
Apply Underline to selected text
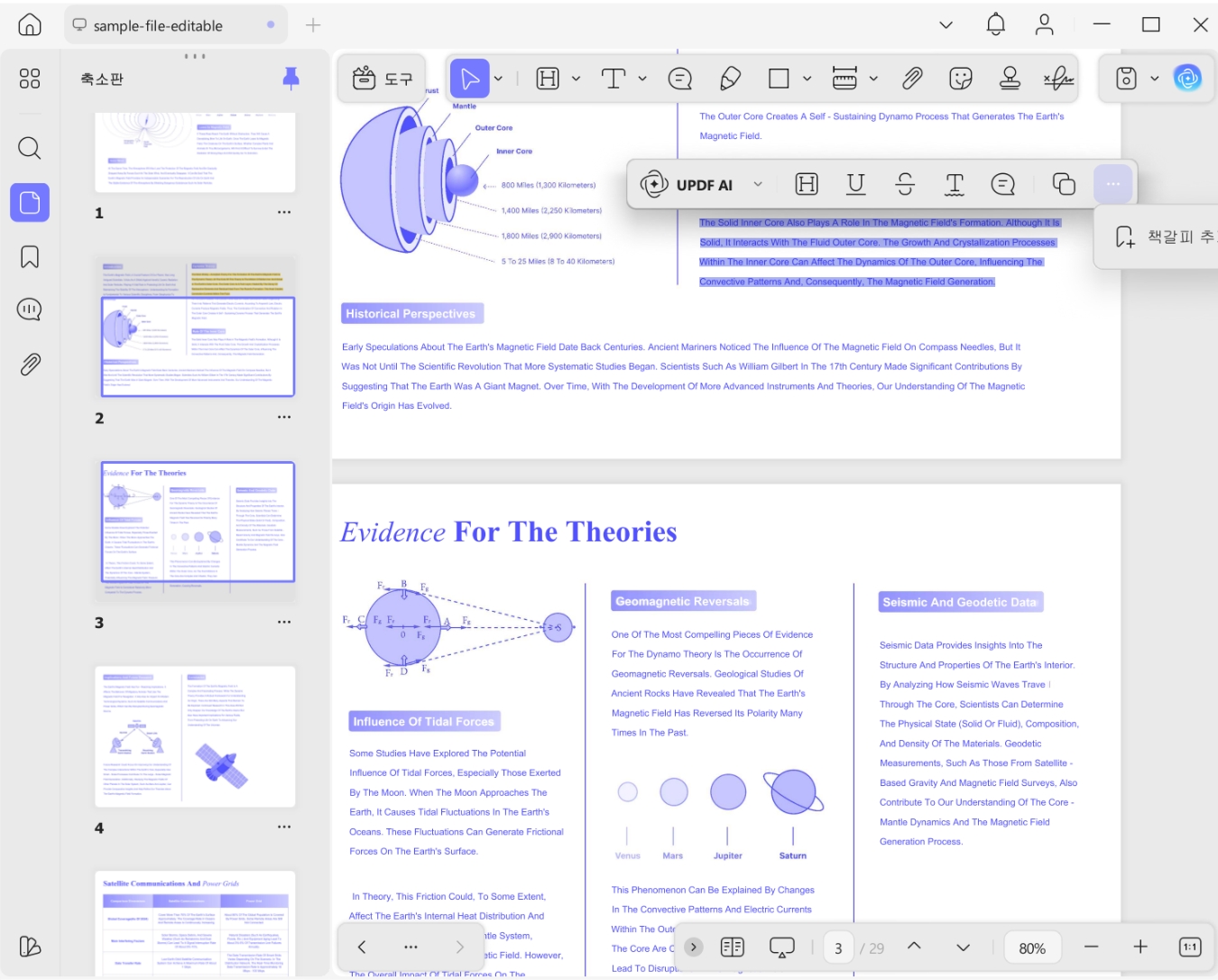856,185
